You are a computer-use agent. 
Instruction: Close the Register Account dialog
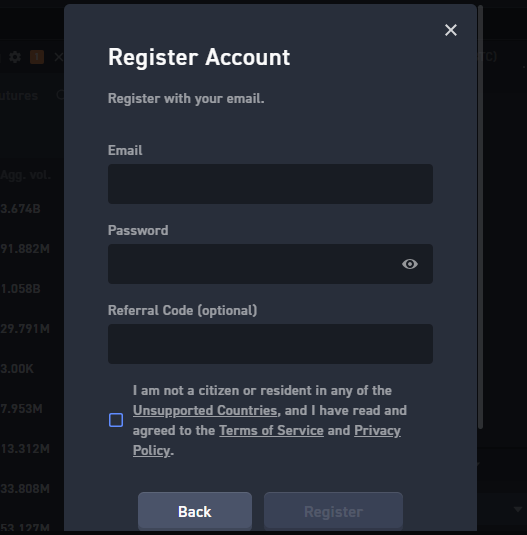click(x=451, y=30)
